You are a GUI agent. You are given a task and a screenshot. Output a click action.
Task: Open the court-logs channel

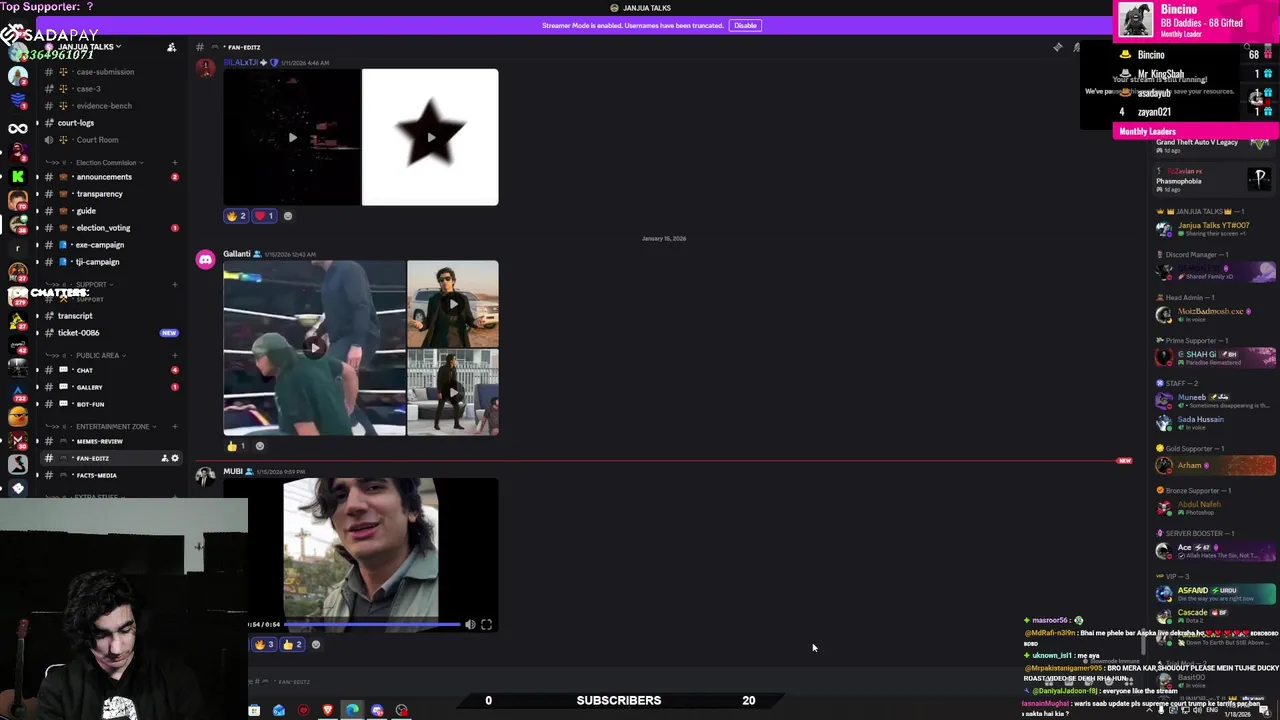pos(111,123)
